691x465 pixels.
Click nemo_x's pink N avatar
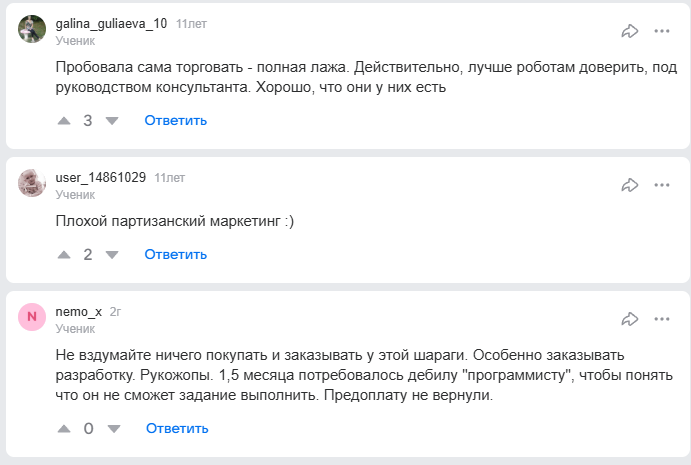(x=32, y=317)
